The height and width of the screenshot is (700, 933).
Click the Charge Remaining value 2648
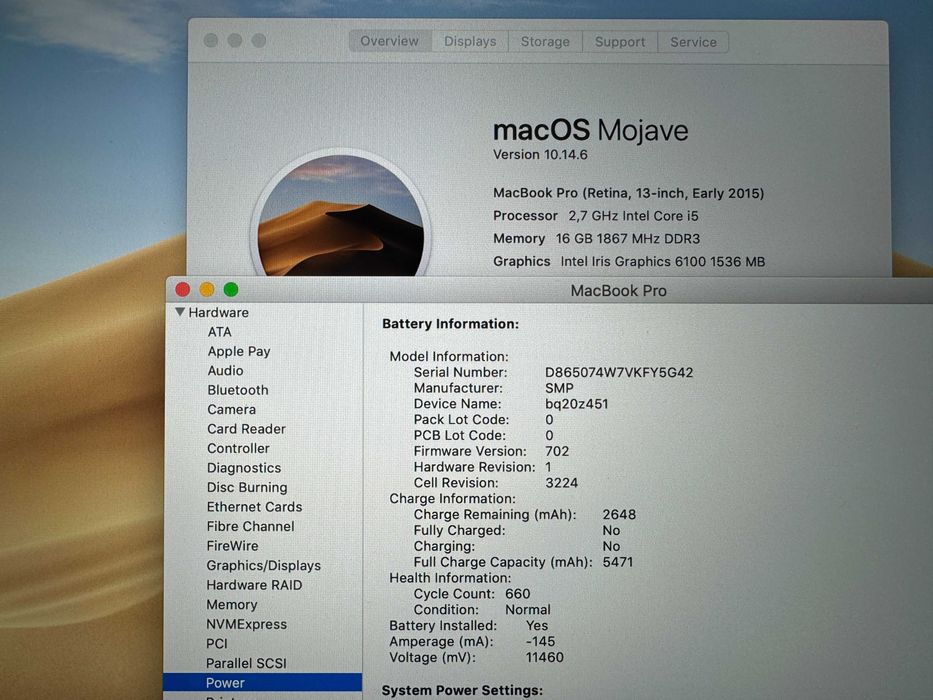[619, 514]
